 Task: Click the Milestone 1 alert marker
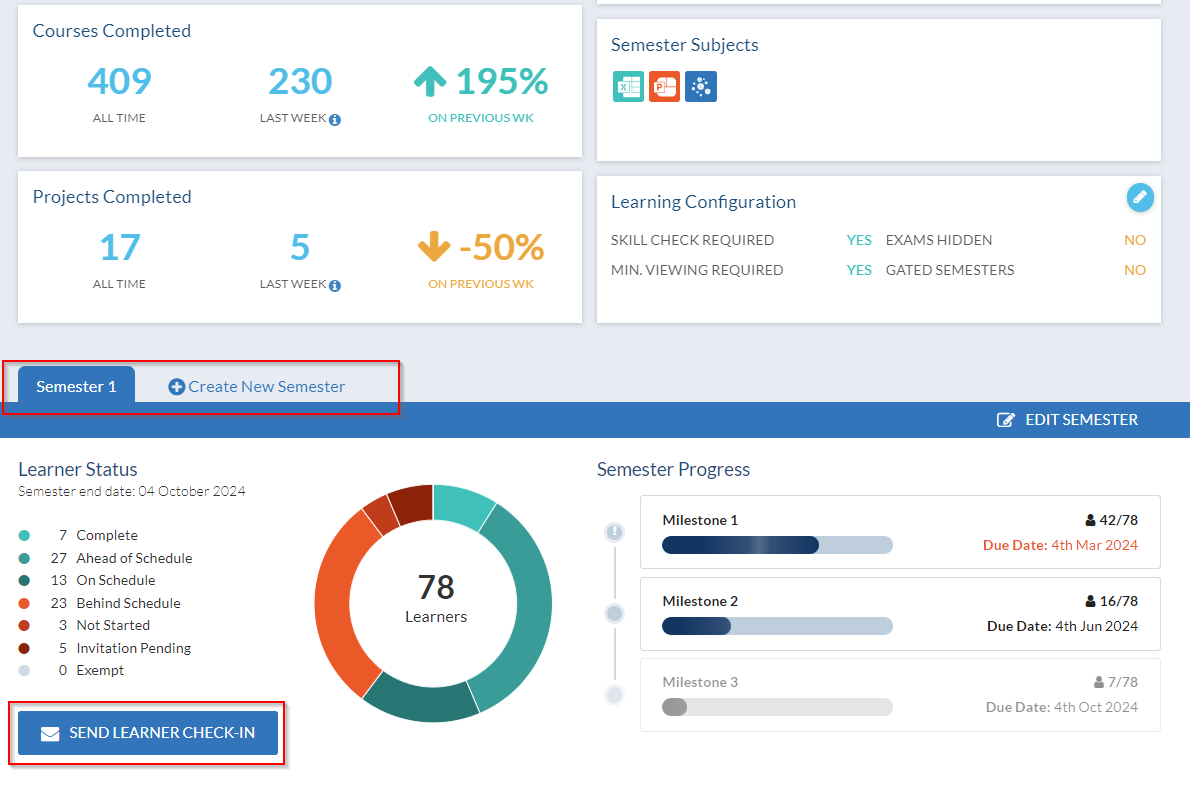(615, 532)
